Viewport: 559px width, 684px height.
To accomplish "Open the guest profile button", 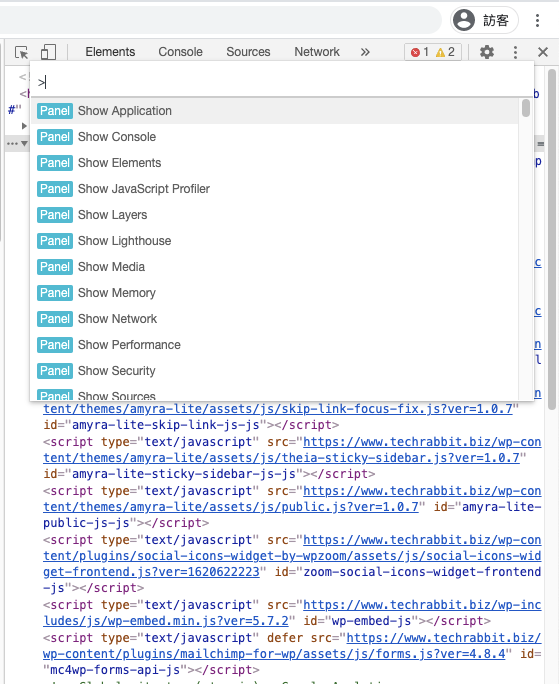I will tap(484, 21).
